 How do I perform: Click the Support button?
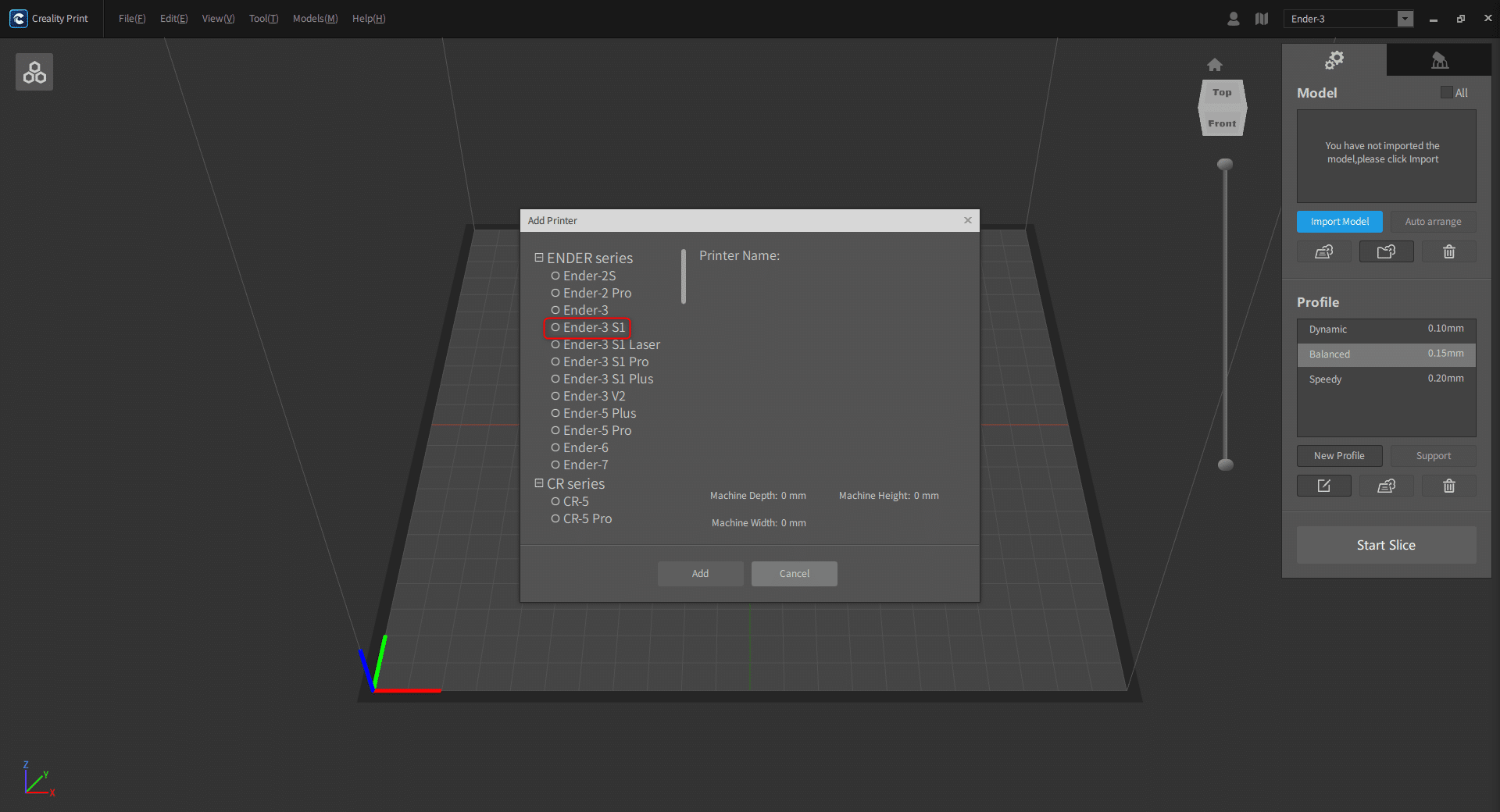[1434, 456]
